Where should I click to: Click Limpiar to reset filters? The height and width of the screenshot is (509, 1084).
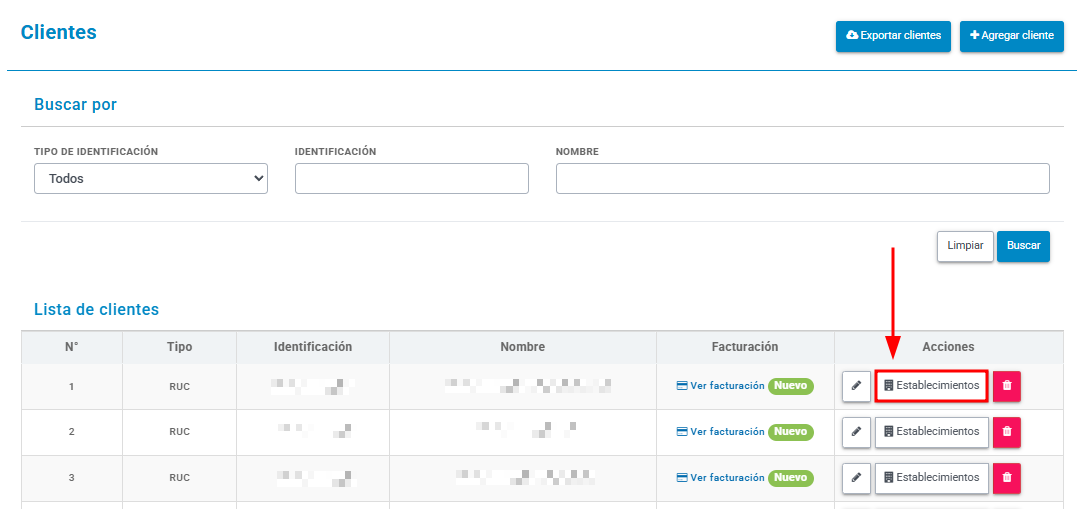click(965, 246)
